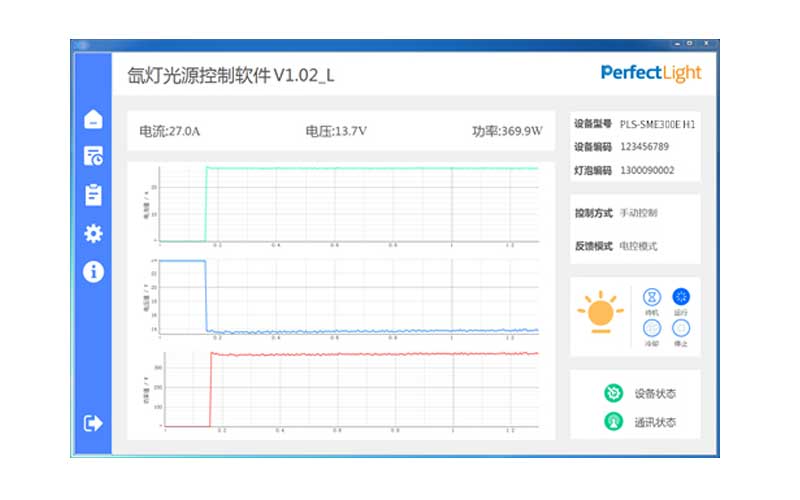The width and height of the screenshot is (800, 500).
Task: Open Settings gear in sidebar
Action: point(93,233)
